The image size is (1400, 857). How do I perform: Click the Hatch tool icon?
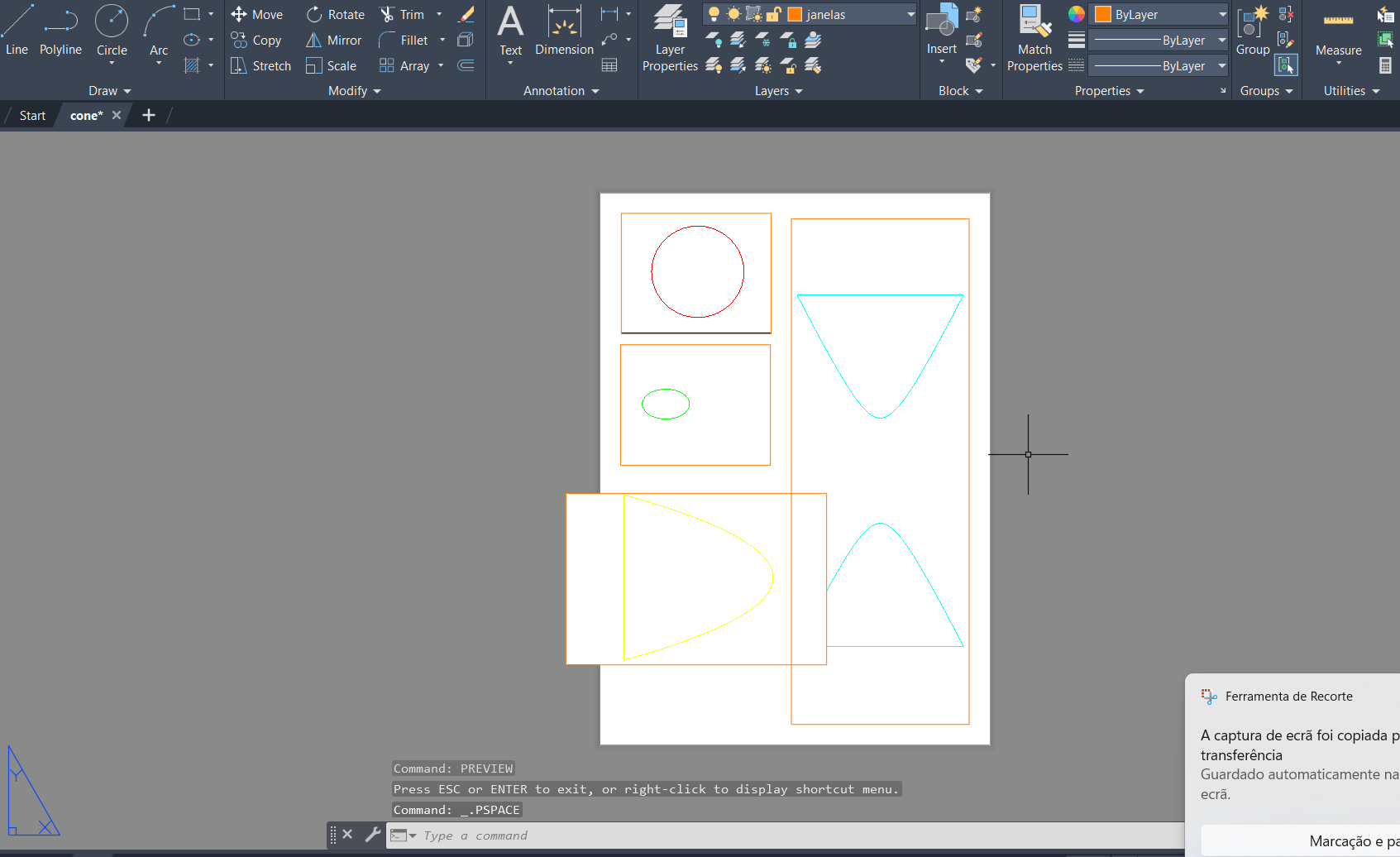click(192, 65)
